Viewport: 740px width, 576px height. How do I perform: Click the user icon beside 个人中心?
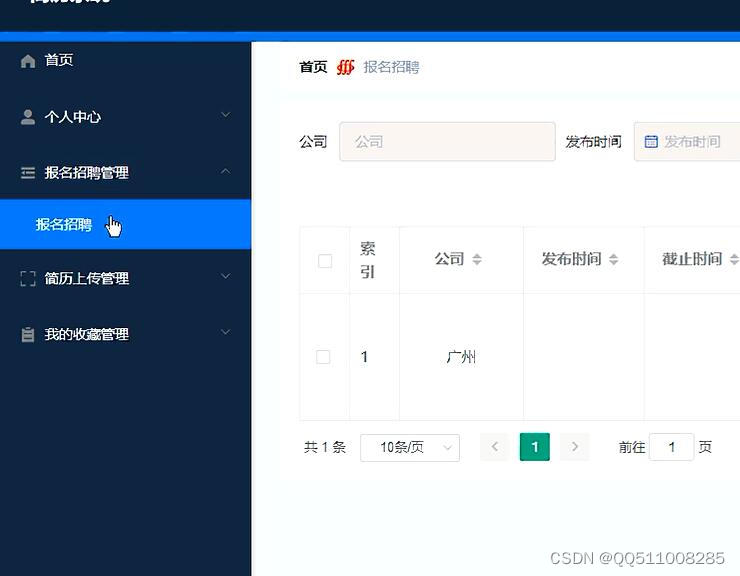click(x=28, y=117)
